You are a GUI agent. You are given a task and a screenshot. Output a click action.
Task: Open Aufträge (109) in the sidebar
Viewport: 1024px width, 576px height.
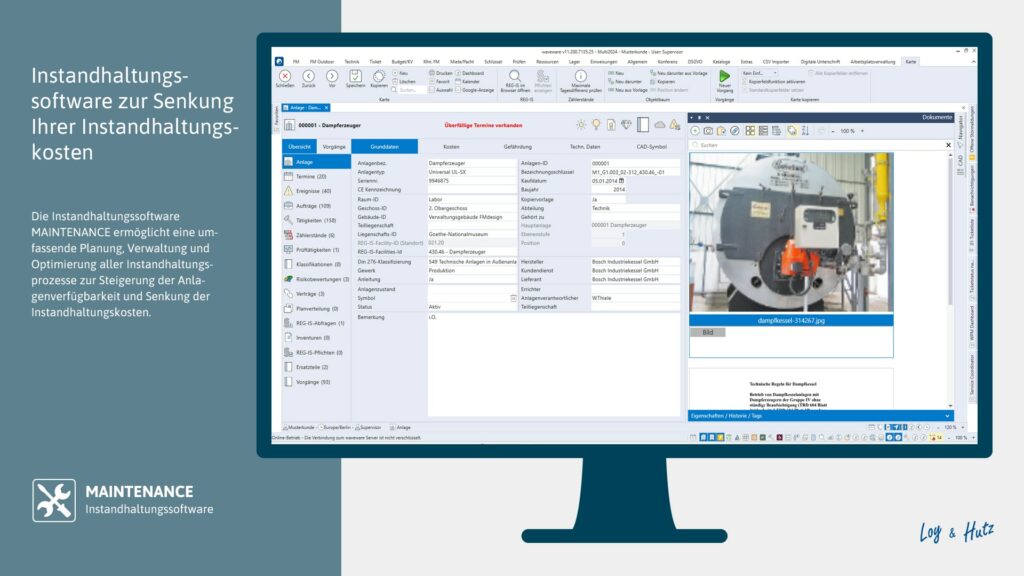[x=312, y=206]
